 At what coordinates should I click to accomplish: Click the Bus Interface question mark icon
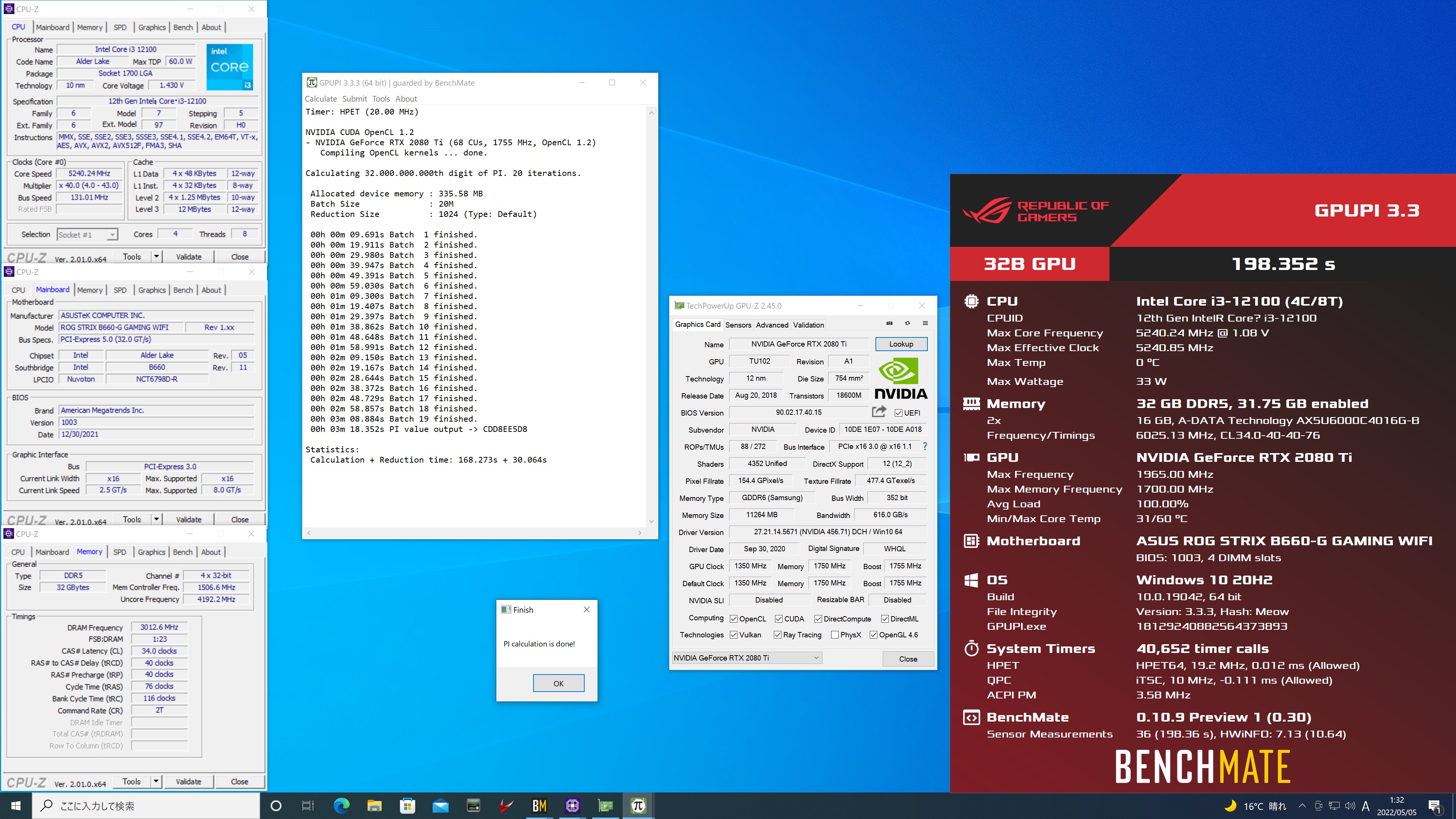click(x=925, y=447)
